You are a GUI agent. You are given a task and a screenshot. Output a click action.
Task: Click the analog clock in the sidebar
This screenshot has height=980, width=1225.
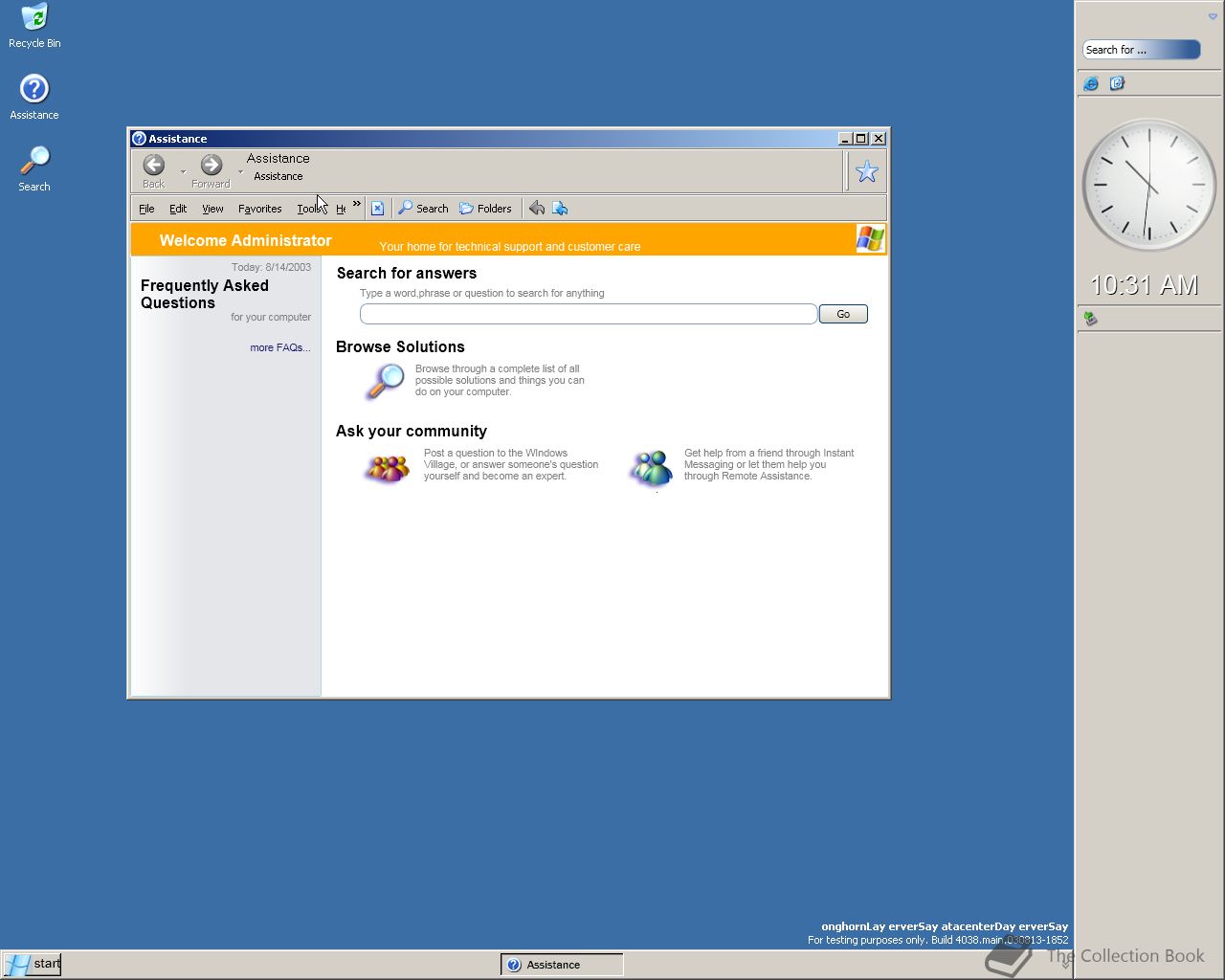coord(1148,185)
